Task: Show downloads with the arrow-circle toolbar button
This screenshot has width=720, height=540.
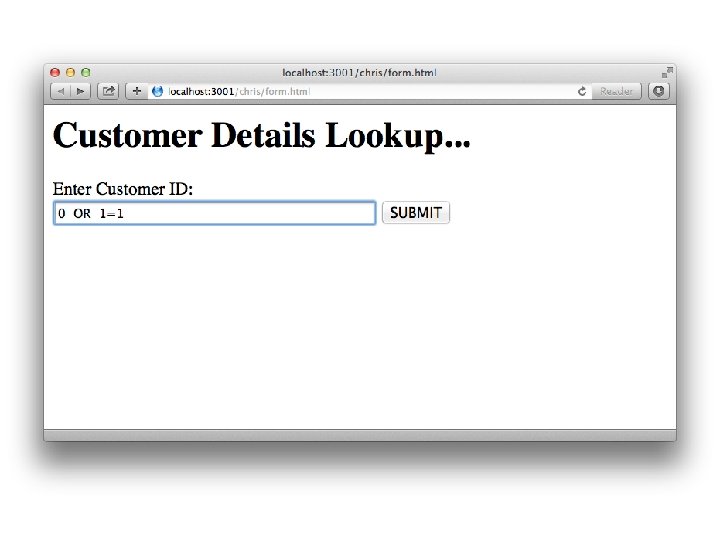Action: point(658,91)
